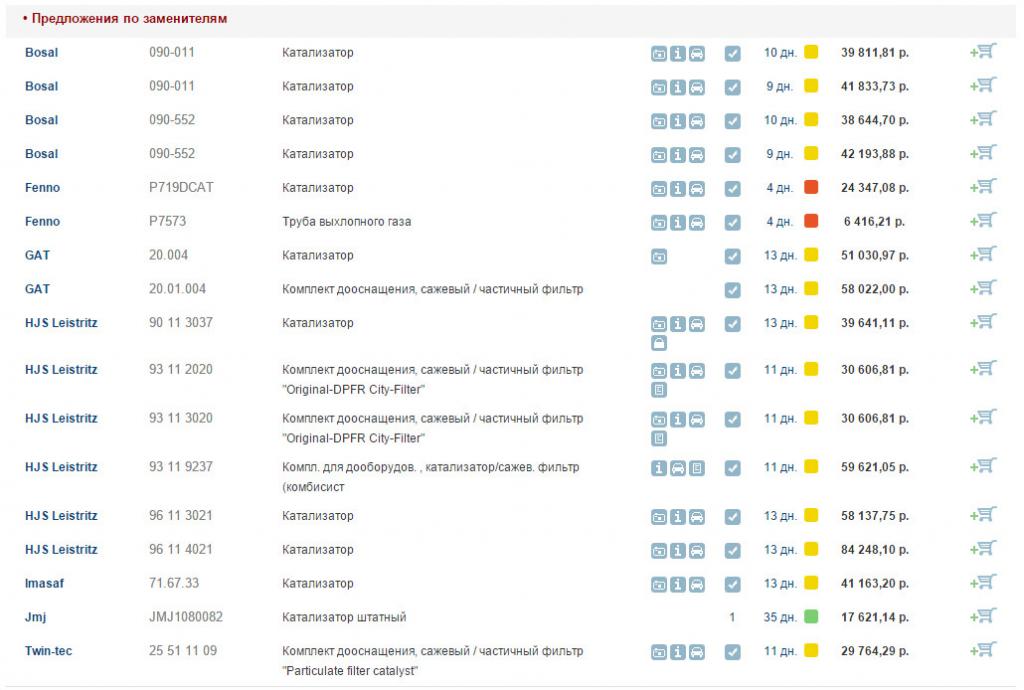This screenshot has height=690, width=1024.
Task: Select part number 96 11 3021
Action: tap(180, 516)
